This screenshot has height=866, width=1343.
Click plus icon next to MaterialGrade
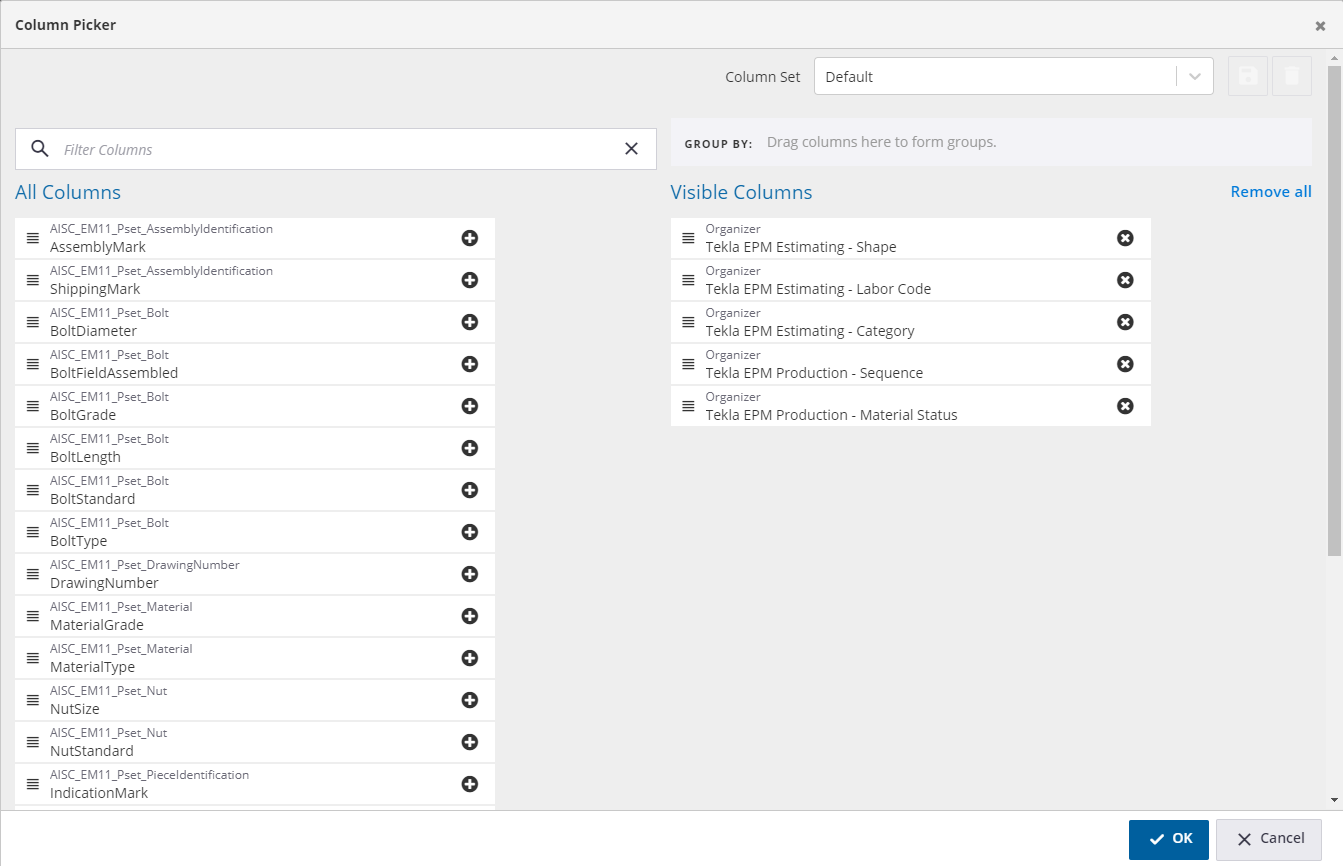pos(469,616)
